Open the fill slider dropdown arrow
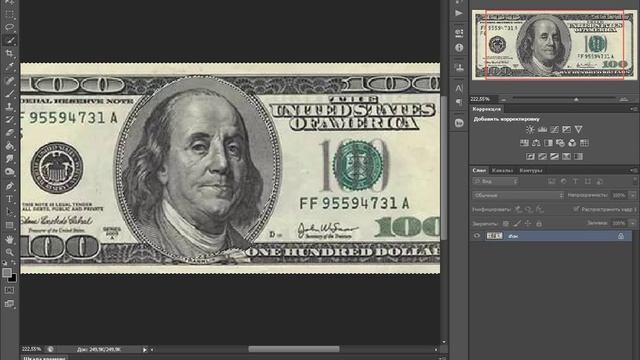The image size is (640, 360). pyautogui.click(x=633, y=223)
